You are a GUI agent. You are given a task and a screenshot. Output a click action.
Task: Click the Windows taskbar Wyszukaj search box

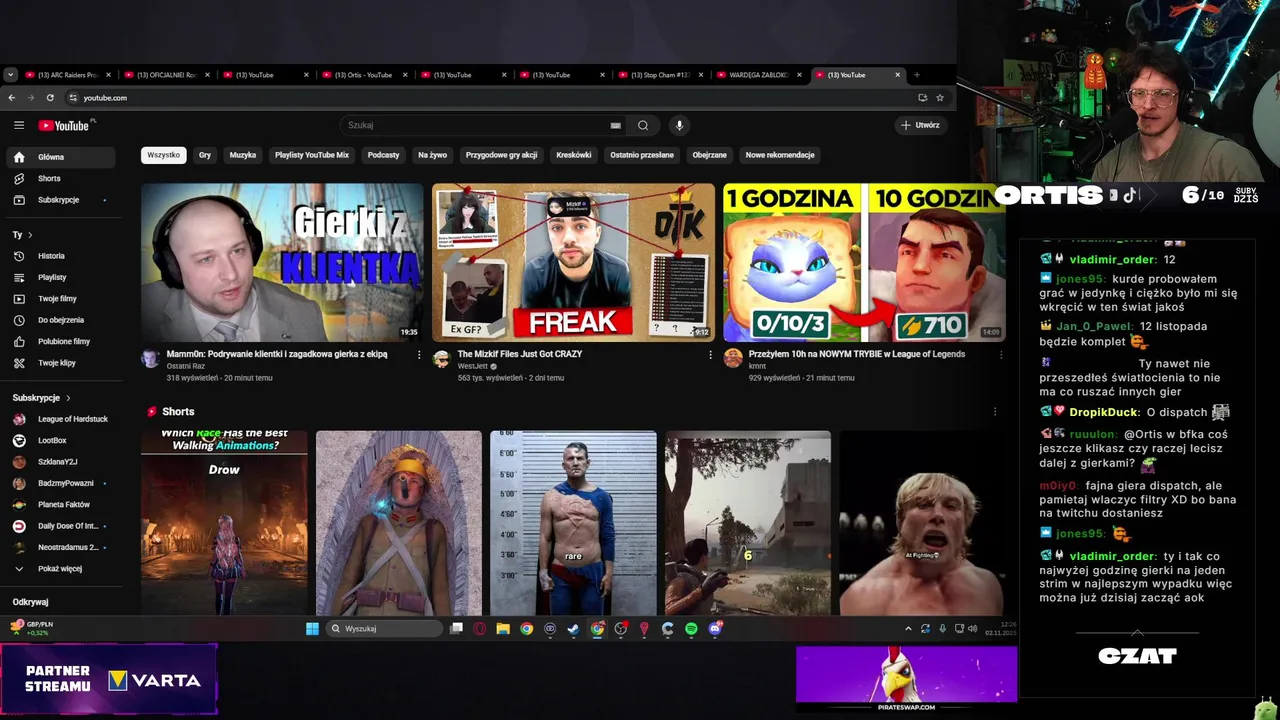click(385, 629)
